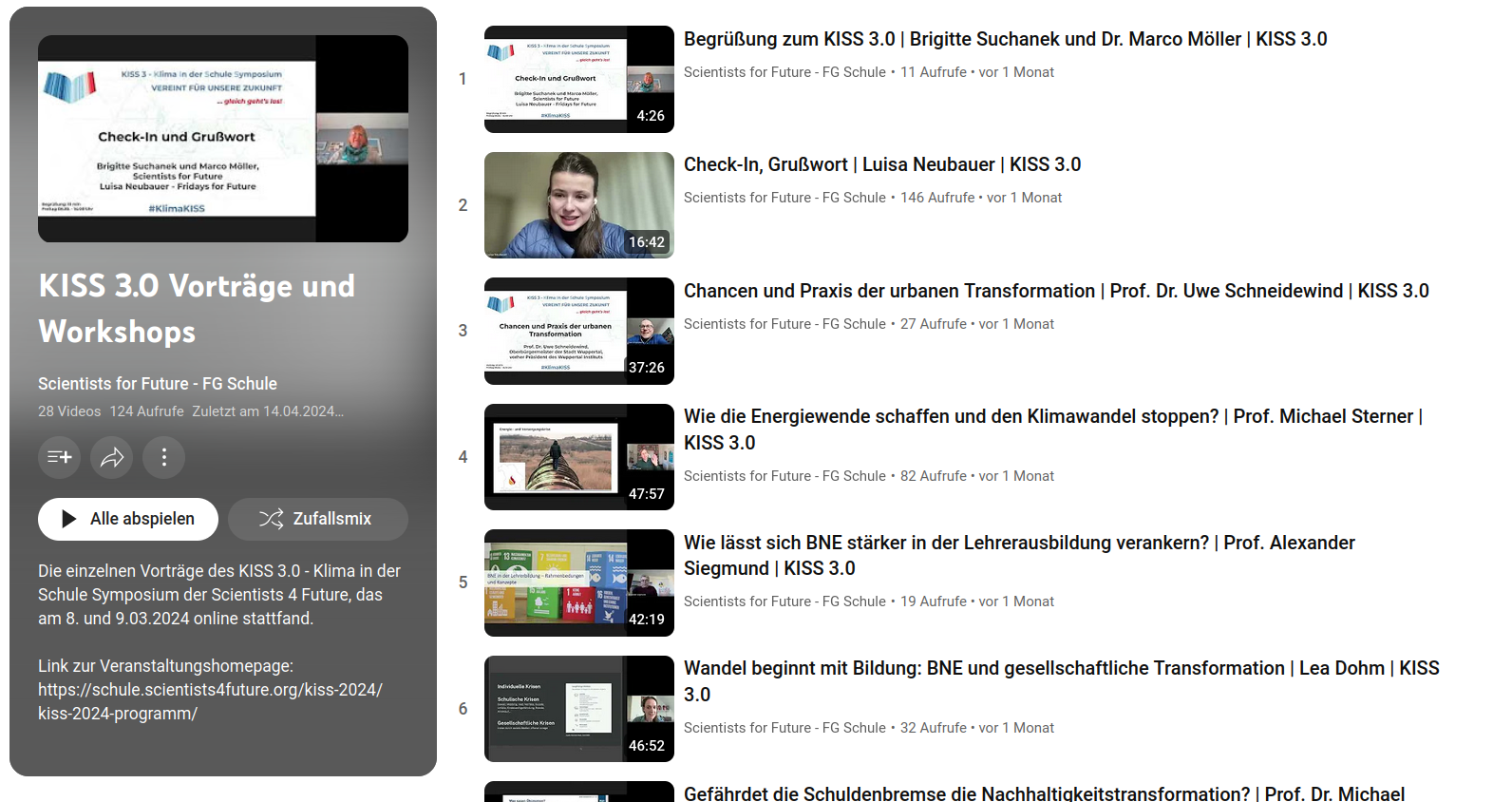This screenshot has height=802, width=1512.
Task: Open the Scientists for Future - FG Schule channel in sidebar
Action: 158,384
